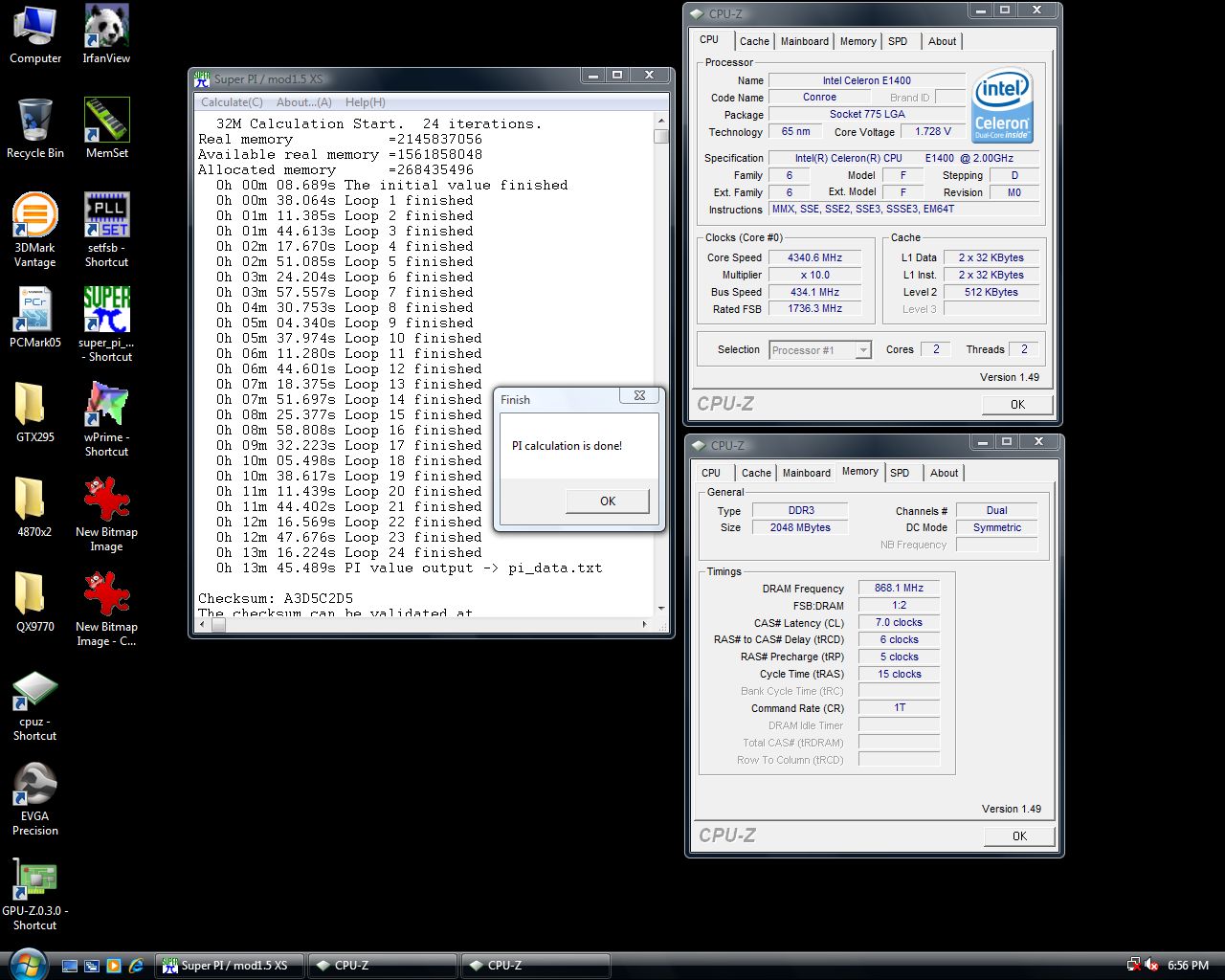Select the wPrime Shortcut icon
This screenshot has width=1225, height=980.
pos(106,420)
